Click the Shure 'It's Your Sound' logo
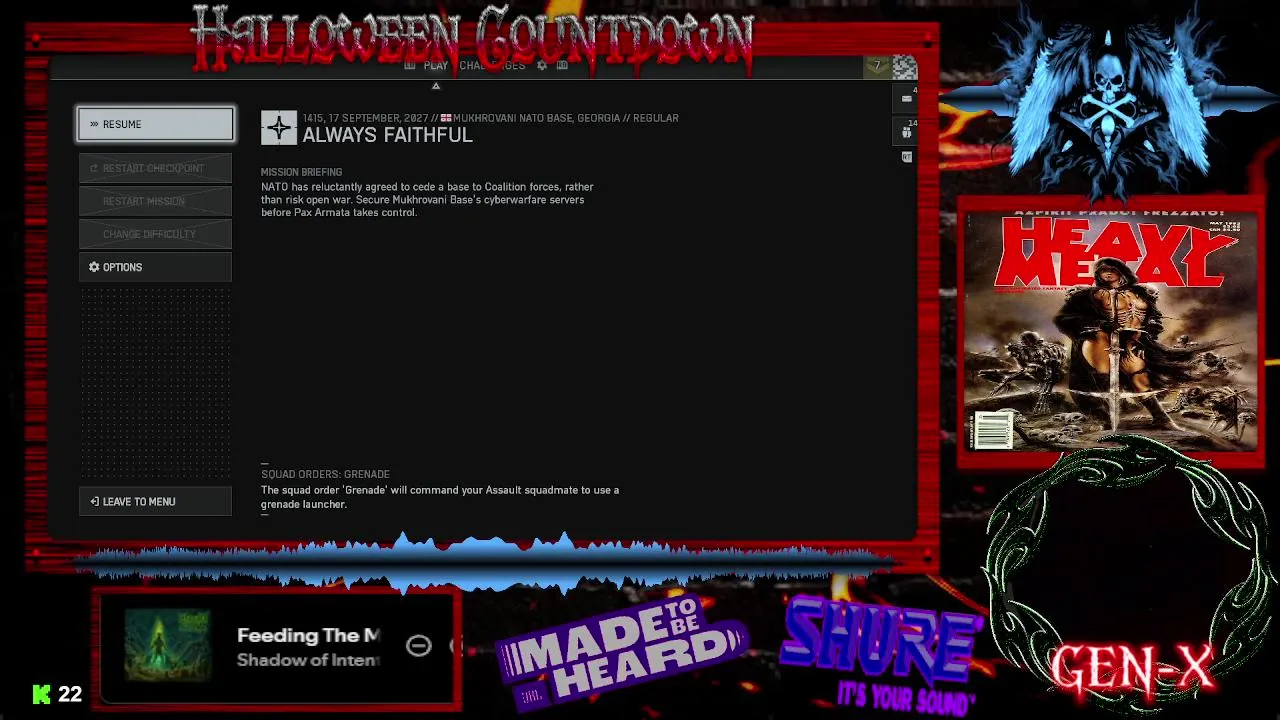Viewport: 1280px width, 720px height. (882, 655)
